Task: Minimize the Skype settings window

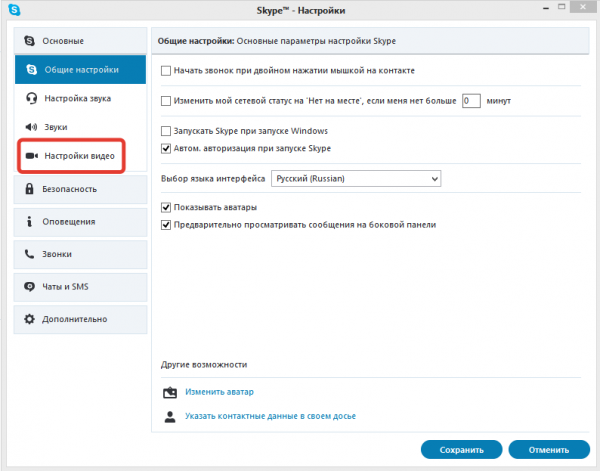Action: tap(546, 8)
